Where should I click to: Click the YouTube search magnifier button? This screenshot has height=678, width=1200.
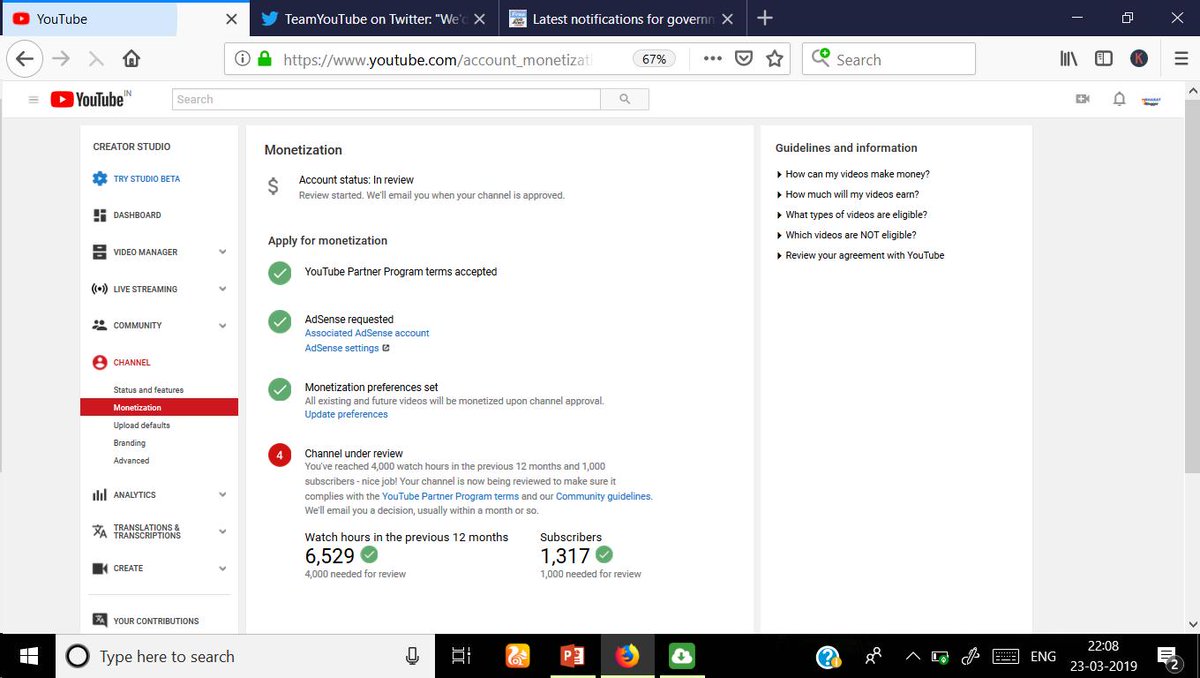(625, 99)
